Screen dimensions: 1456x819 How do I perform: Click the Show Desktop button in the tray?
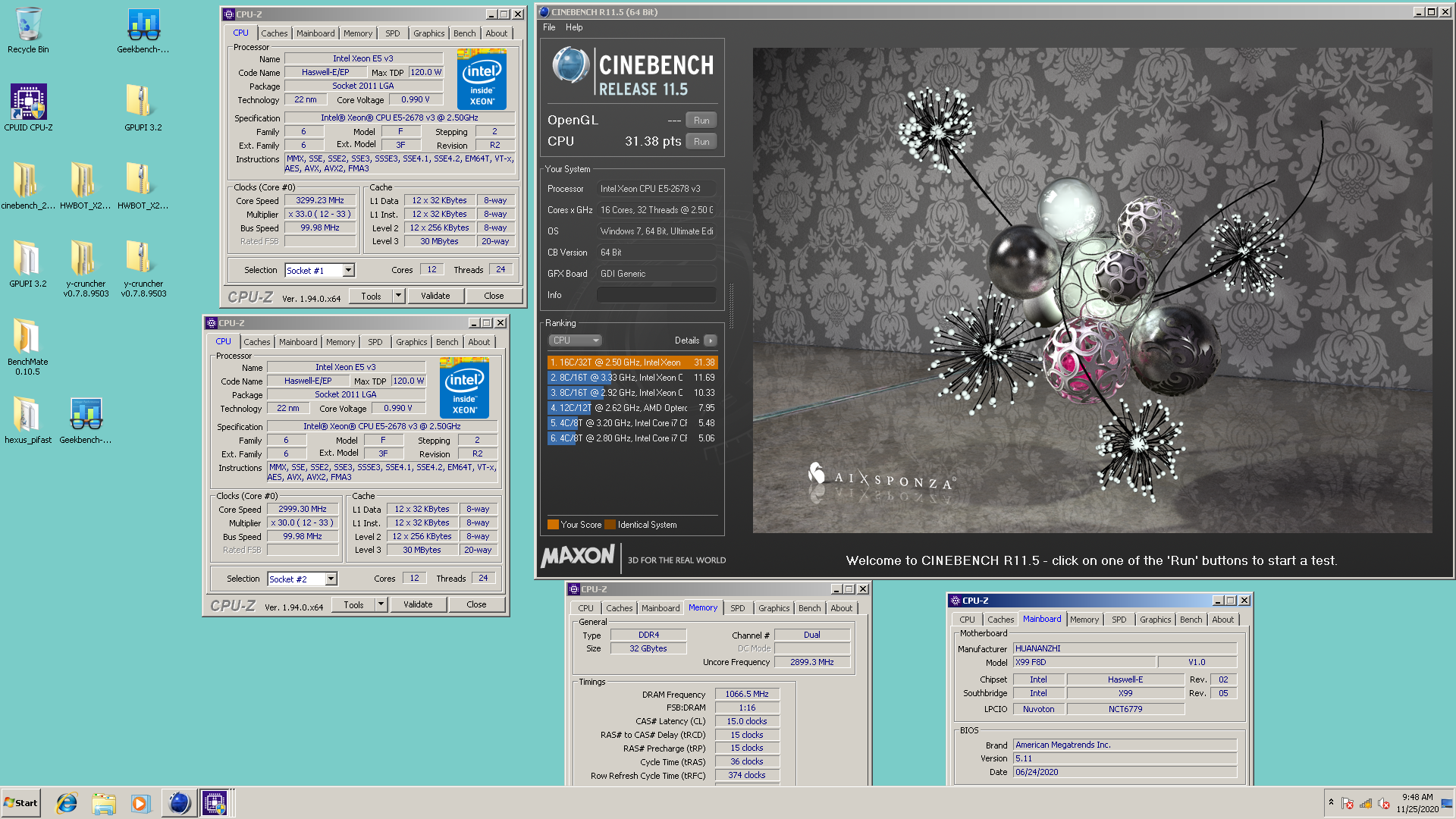[x=1448, y=803]
